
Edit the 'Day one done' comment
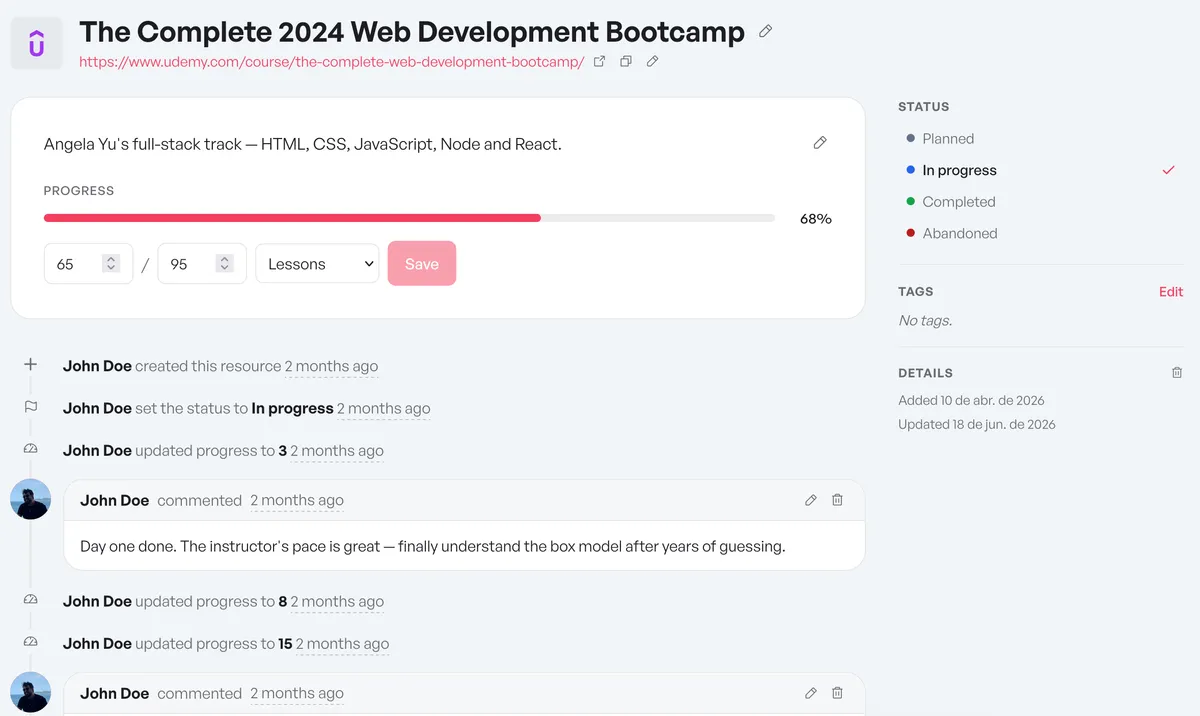[x=811, y=500]
